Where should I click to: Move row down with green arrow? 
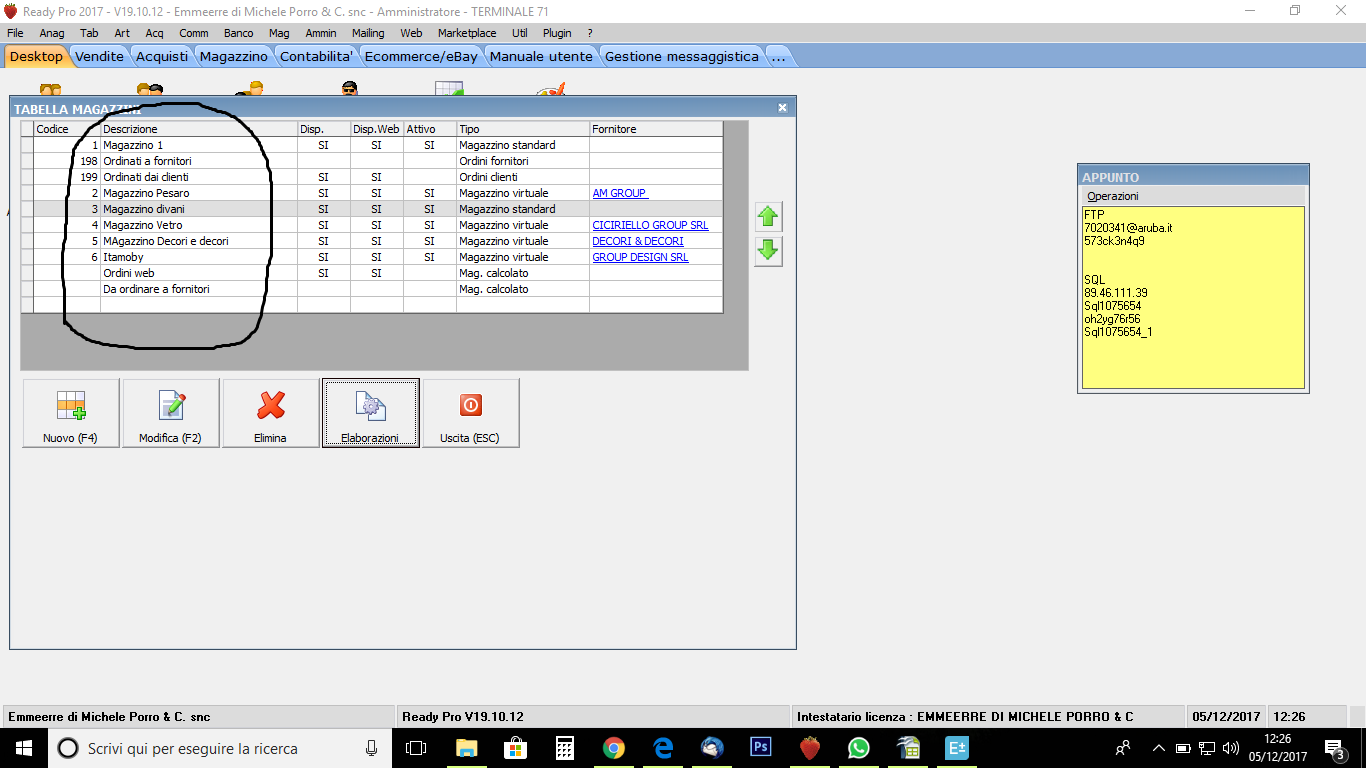(768, 251)
